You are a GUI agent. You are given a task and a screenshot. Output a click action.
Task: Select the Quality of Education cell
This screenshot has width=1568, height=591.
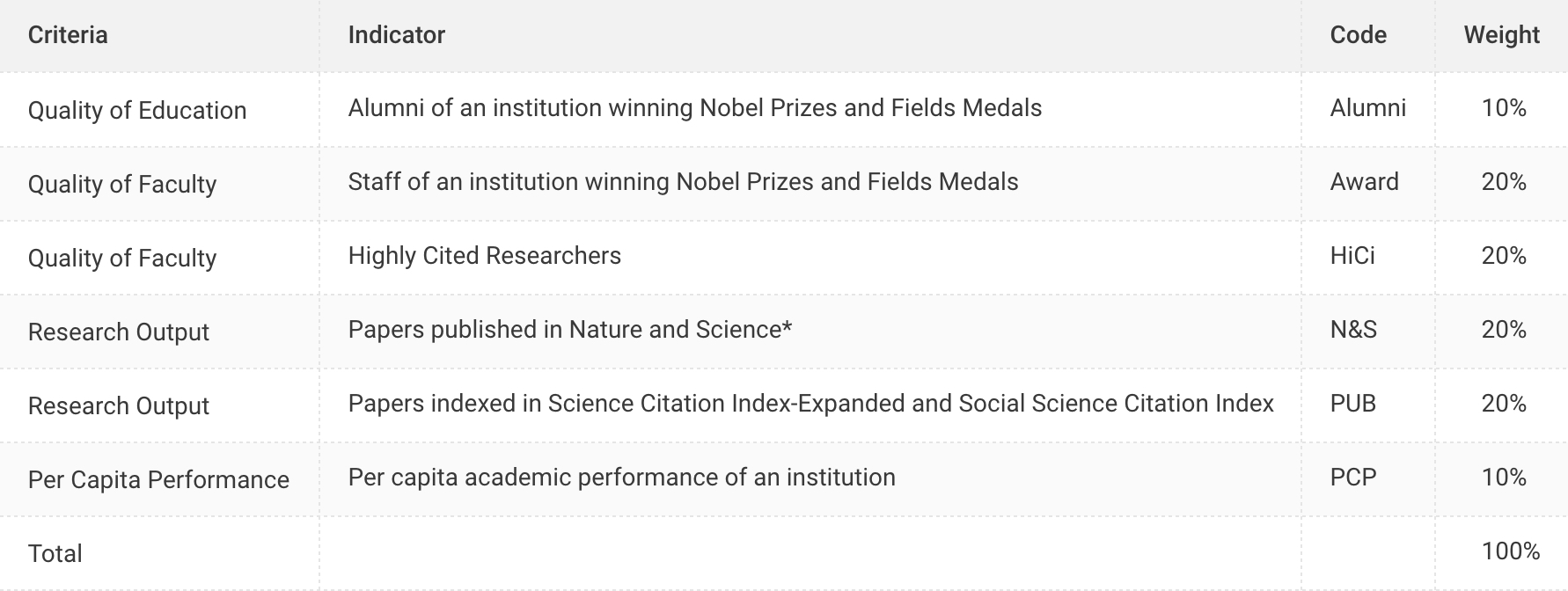click(137, 111)
